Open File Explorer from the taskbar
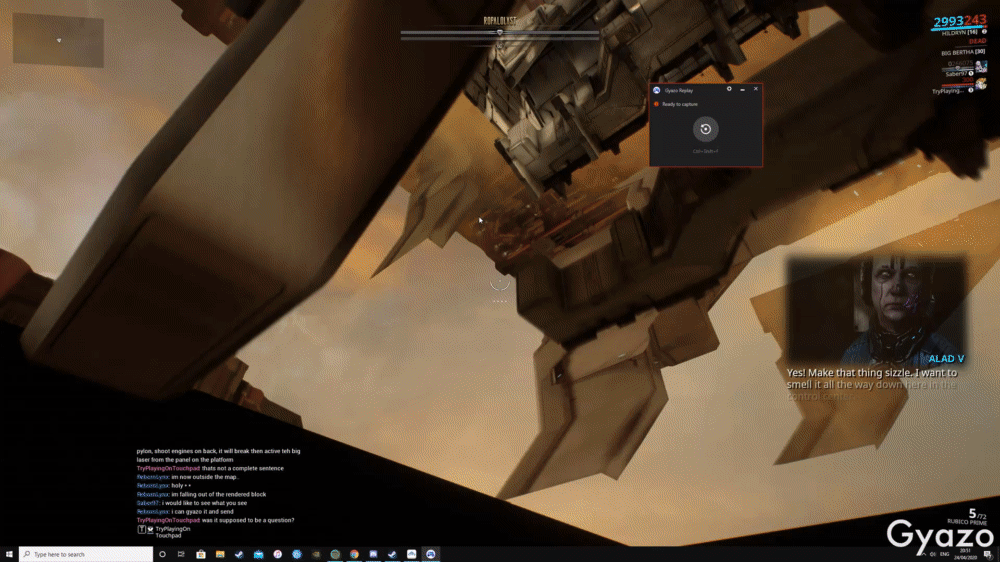Viewport: 1000px width, 562px height. [220, 554]
